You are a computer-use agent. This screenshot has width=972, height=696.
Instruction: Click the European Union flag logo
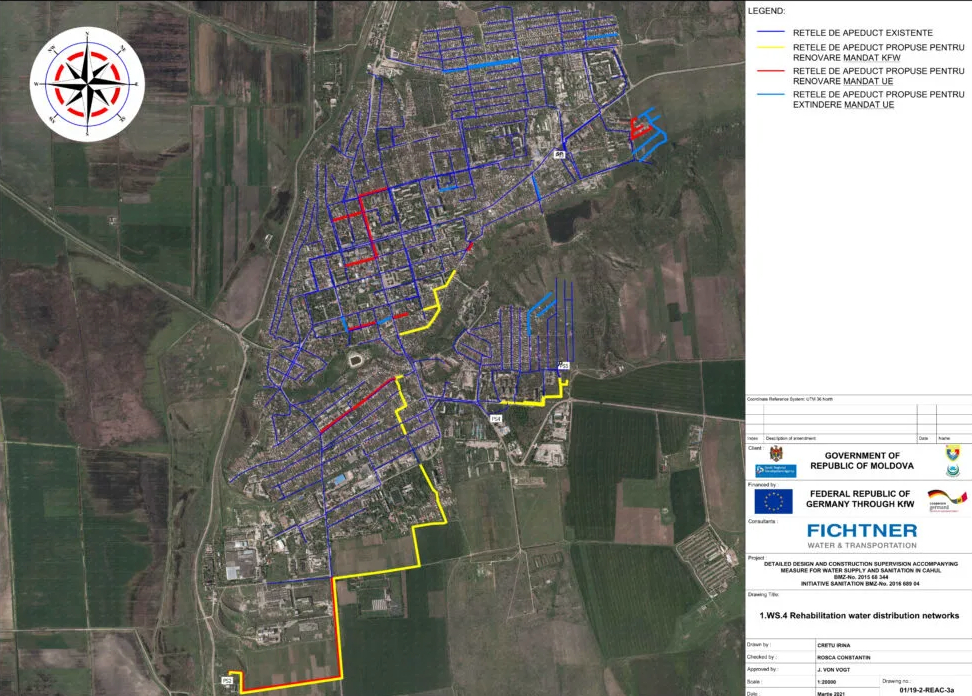coord(773,501)
